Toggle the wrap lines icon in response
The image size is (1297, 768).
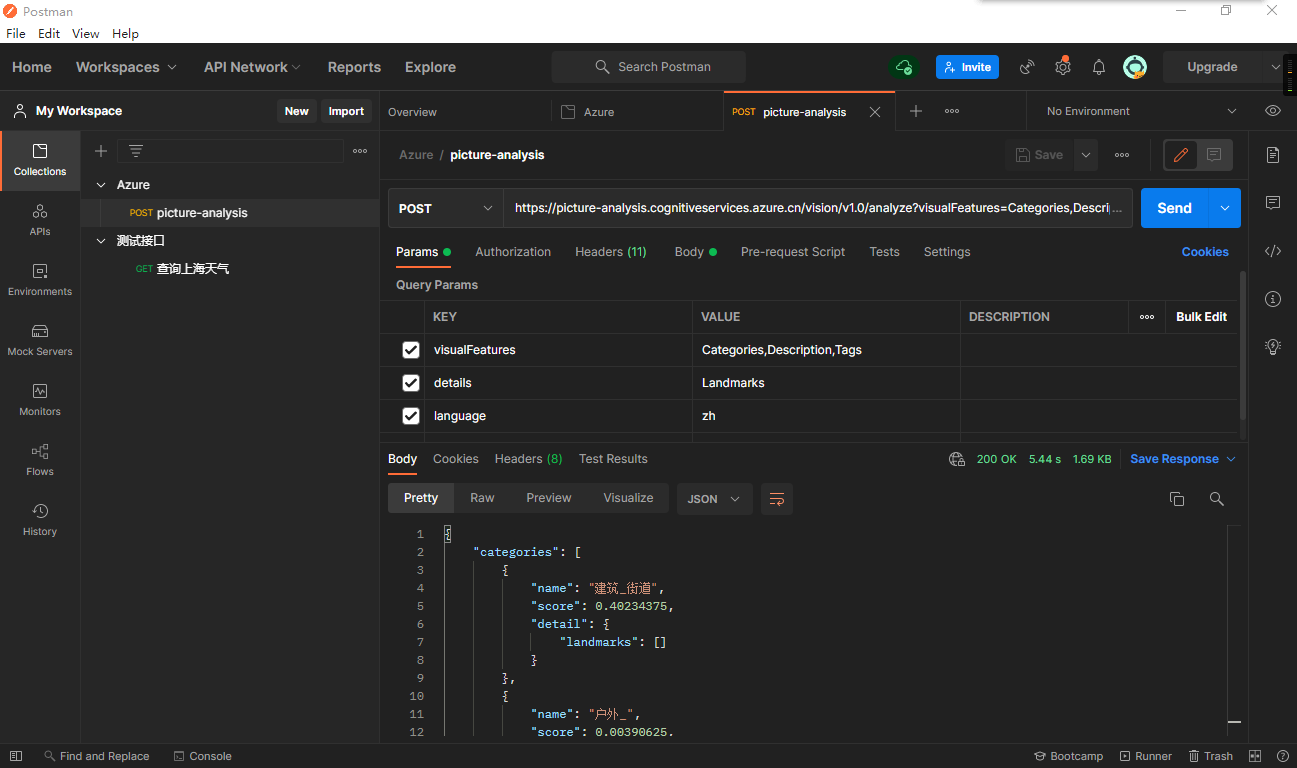(x=777, y=498)
